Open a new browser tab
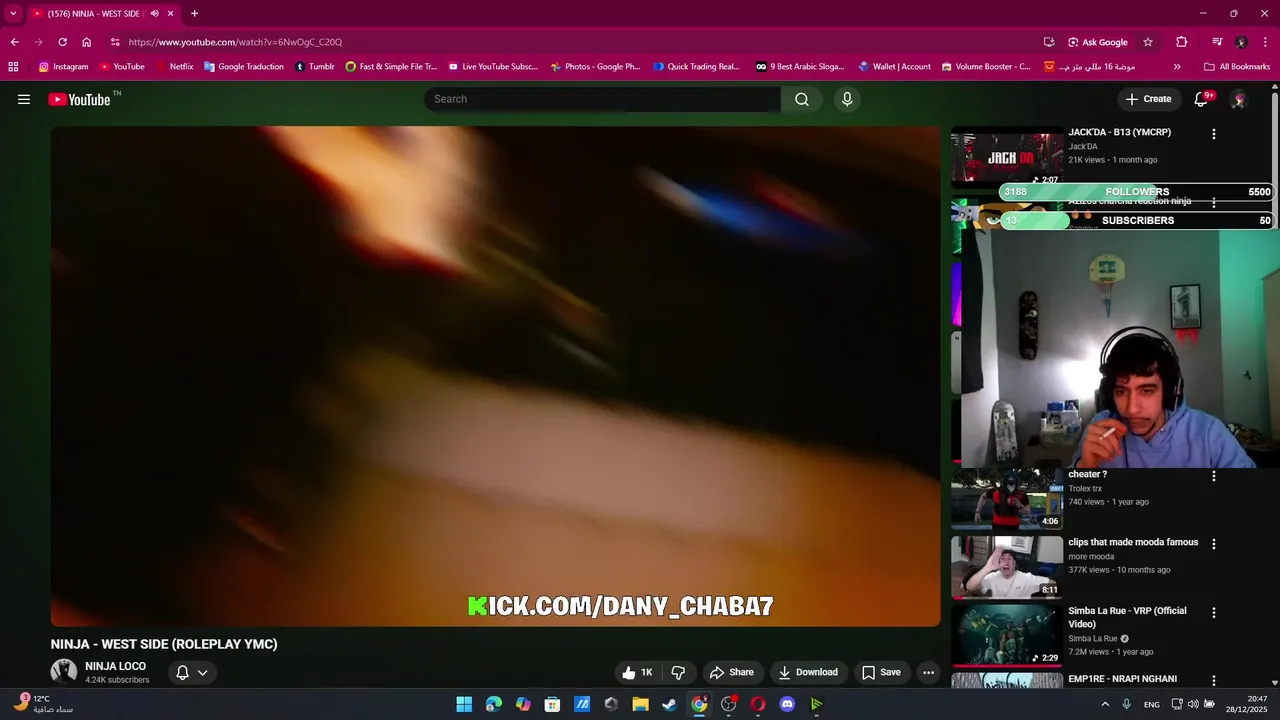 pyautogui.click(x=194, y=14)
